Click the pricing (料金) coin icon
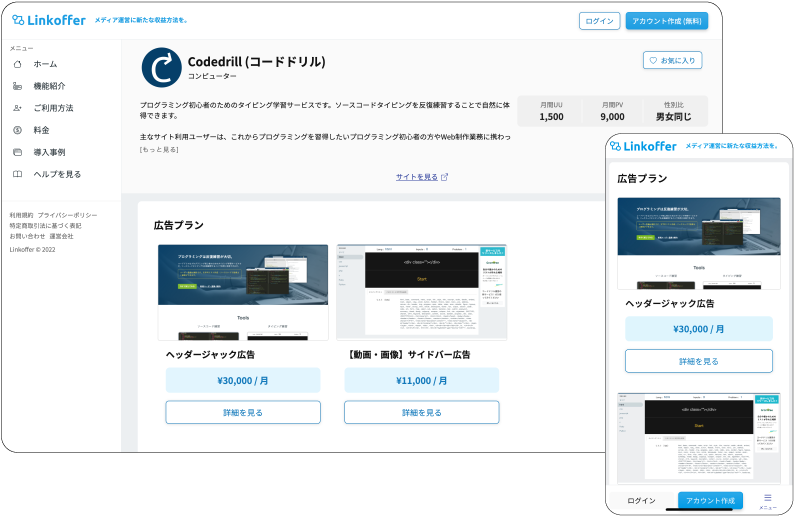This screenshot has width=794, height=516. [x=18, y=130]
